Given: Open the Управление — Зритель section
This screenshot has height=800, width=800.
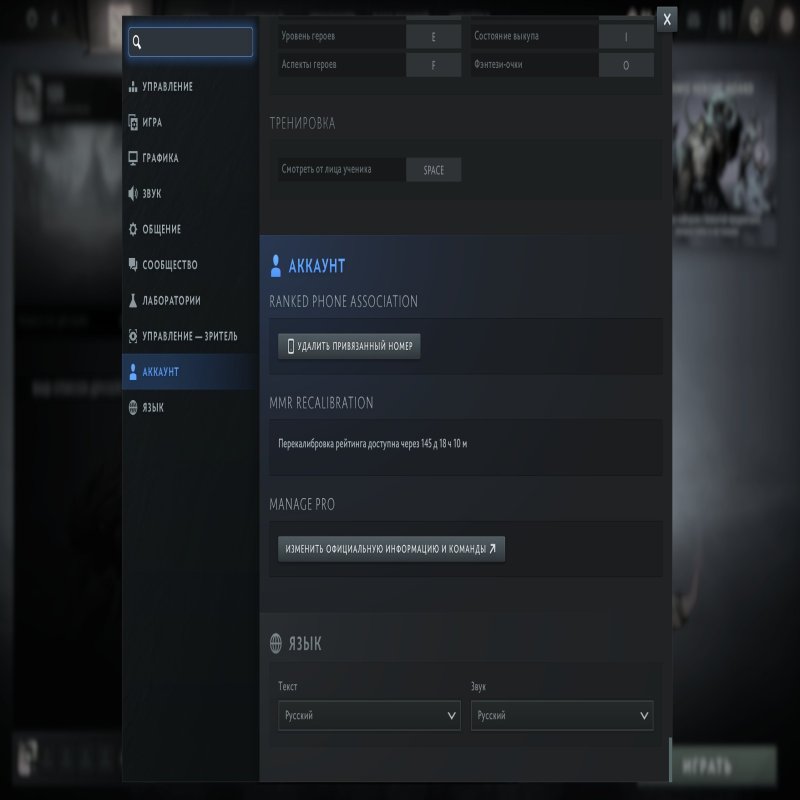Looking at the screenshot, I should click(x=189, y=336).
